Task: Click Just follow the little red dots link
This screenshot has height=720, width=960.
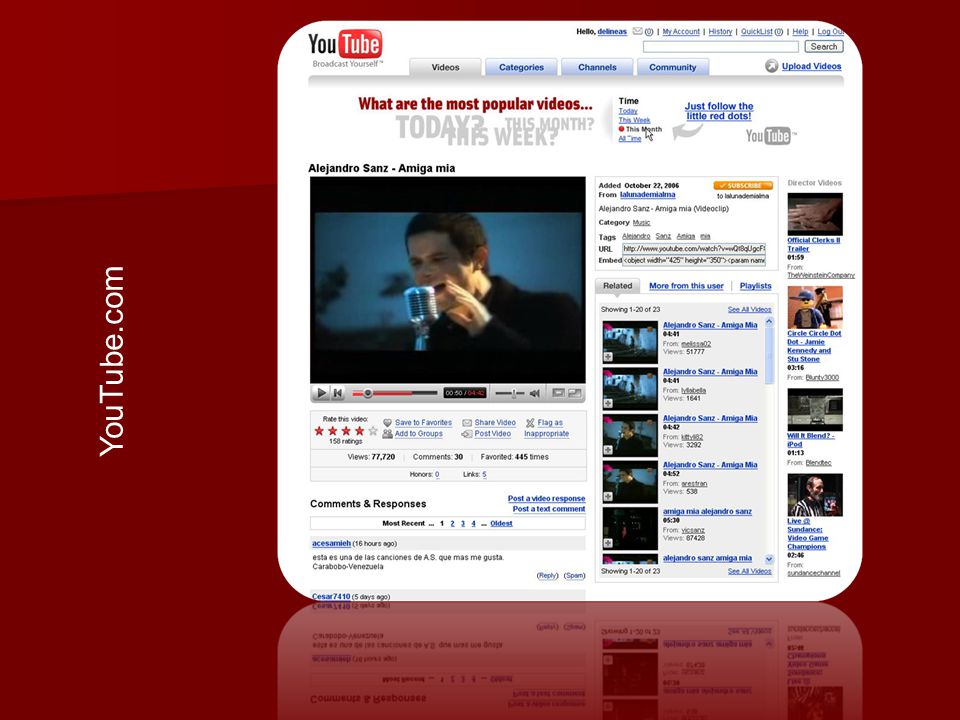Action: (x=719, y=111)
